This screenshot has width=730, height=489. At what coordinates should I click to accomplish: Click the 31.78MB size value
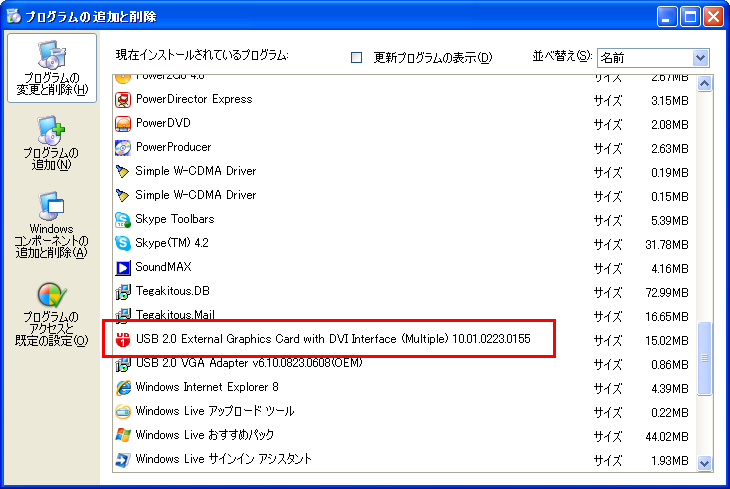pos(667,244)
